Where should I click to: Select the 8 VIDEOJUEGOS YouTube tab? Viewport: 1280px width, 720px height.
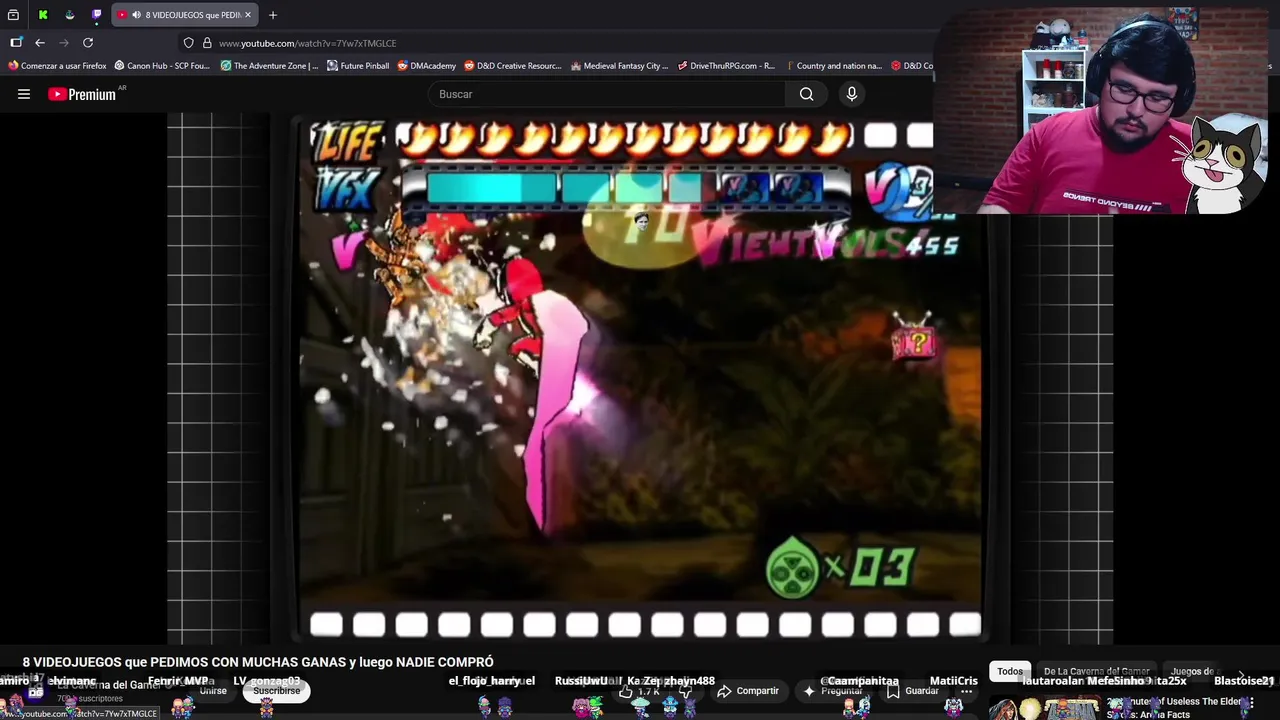pyautogui.click(x=185, y=15)
